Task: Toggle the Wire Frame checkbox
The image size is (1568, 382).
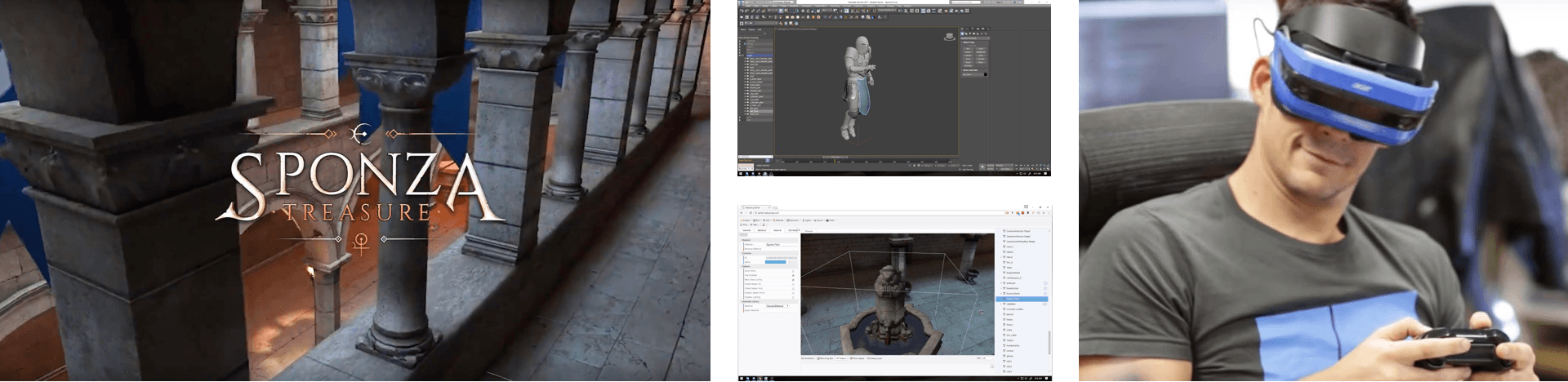Action: pos(793,271)
